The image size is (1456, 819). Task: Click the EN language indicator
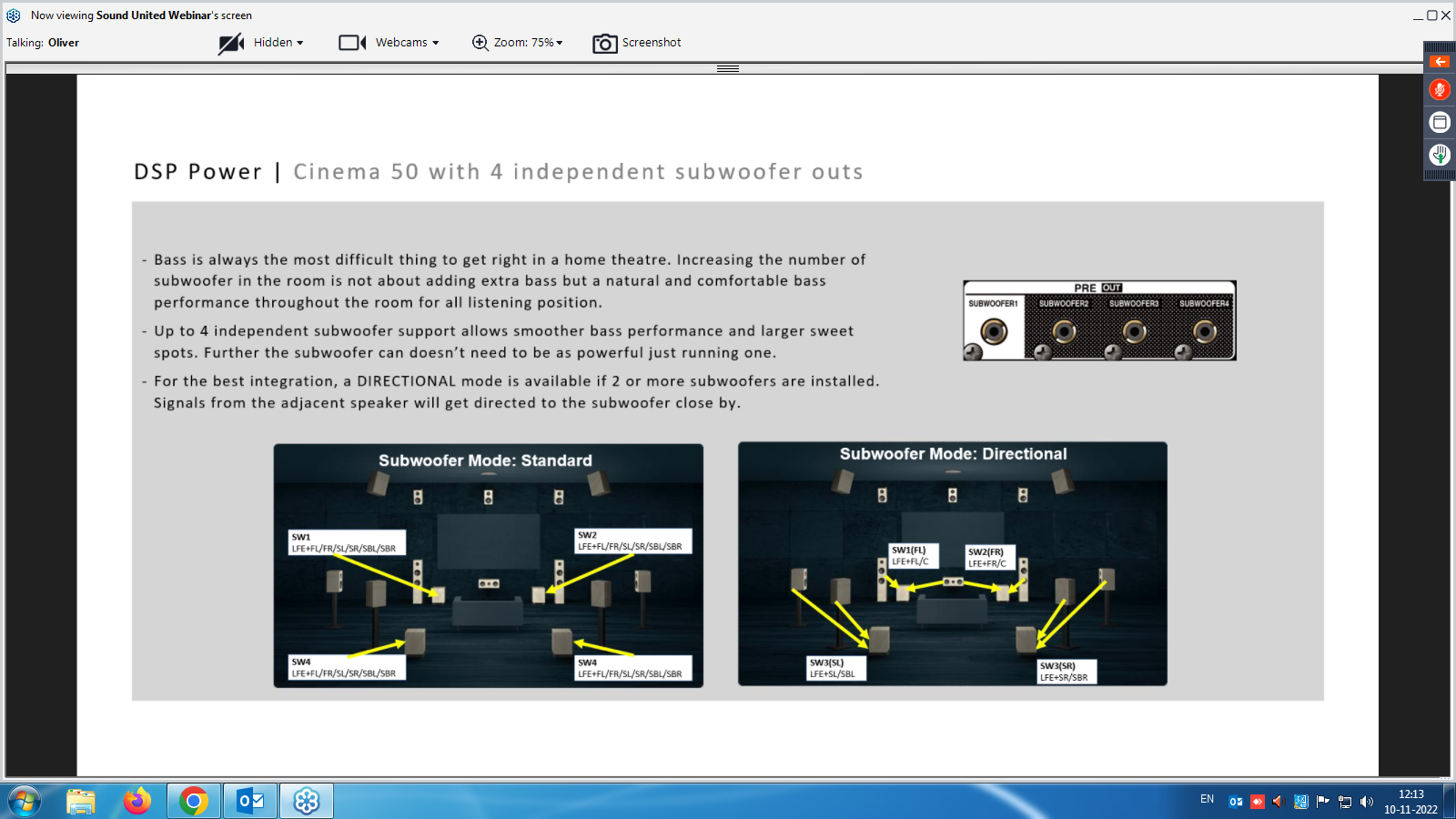click(1207, 799)
